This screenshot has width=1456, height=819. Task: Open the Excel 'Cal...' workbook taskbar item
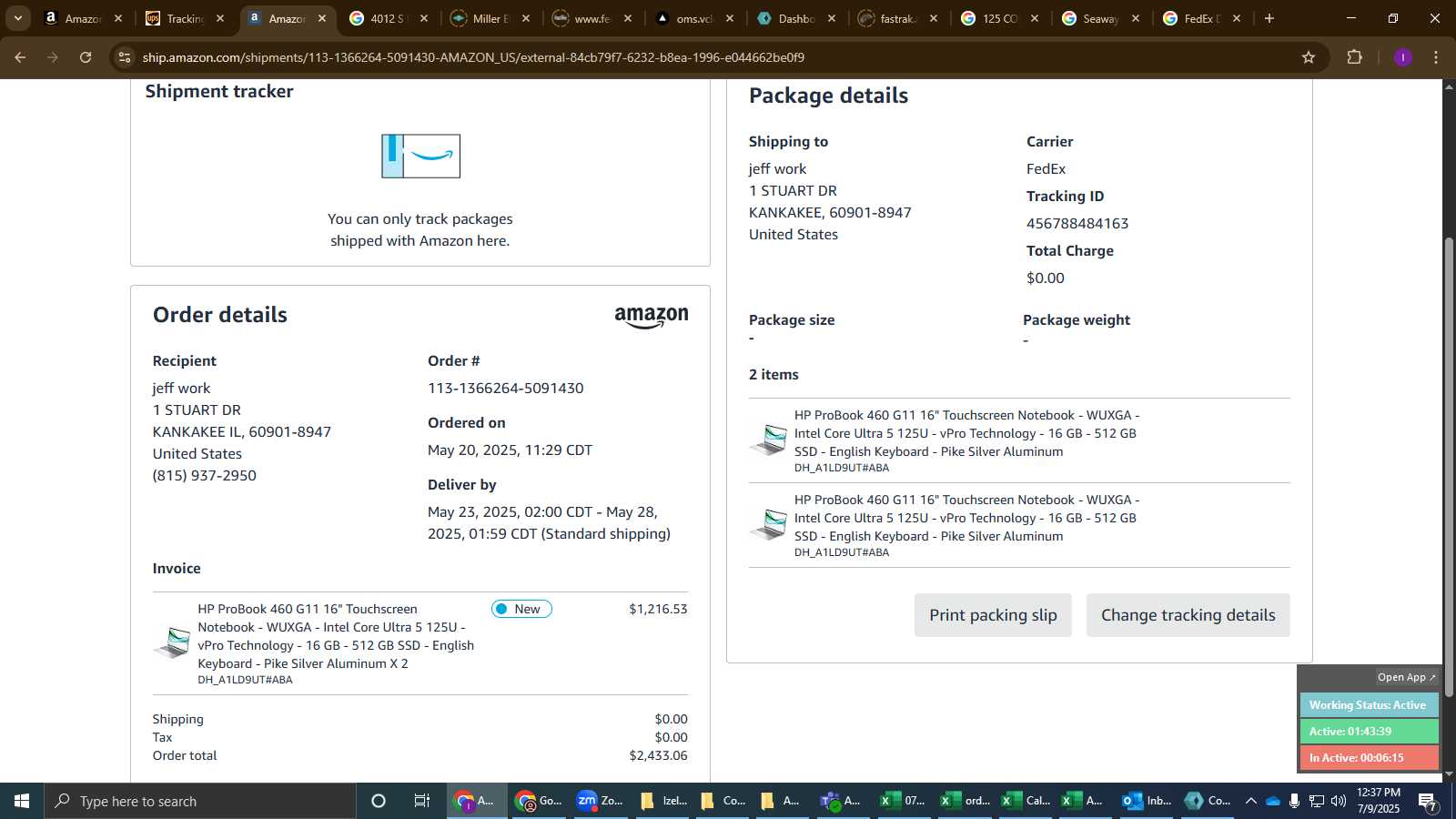coord(1026,801)
